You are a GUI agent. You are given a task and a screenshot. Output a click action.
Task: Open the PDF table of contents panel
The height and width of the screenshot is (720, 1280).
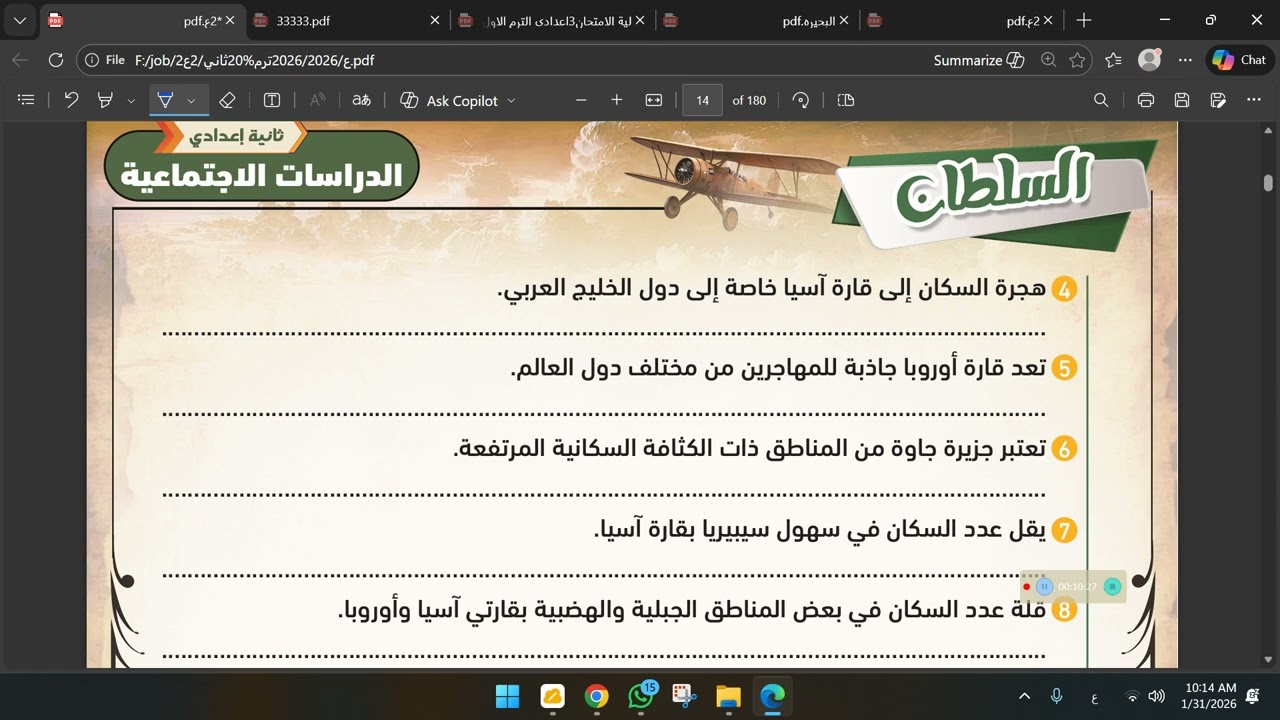[27, 100]
